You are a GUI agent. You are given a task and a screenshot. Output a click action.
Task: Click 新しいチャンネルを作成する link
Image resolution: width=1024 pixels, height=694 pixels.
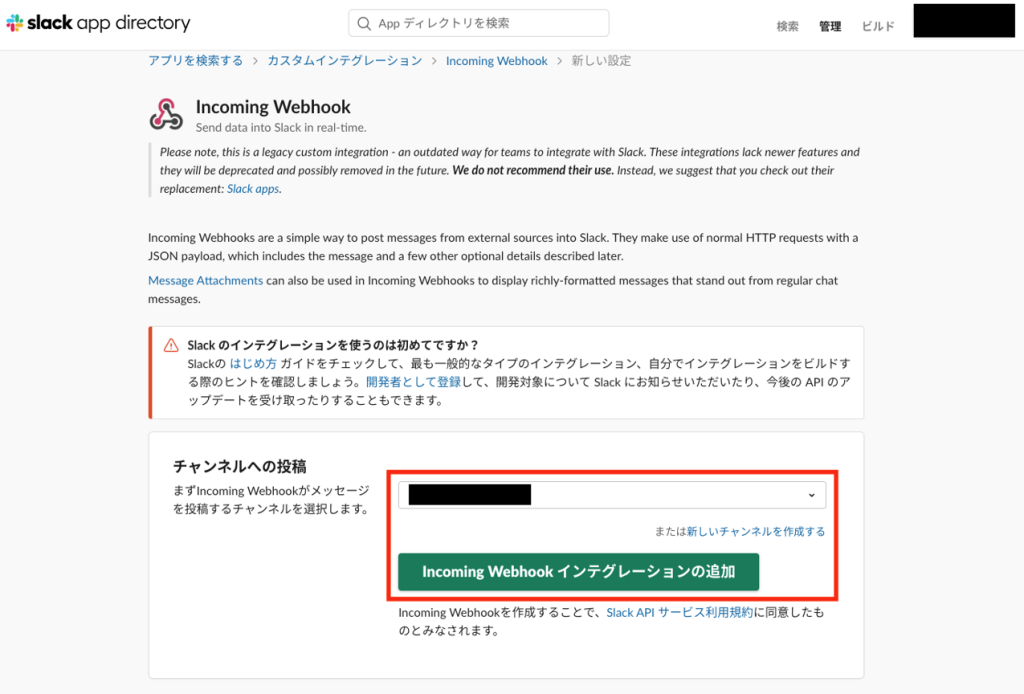tap(756, 531)
